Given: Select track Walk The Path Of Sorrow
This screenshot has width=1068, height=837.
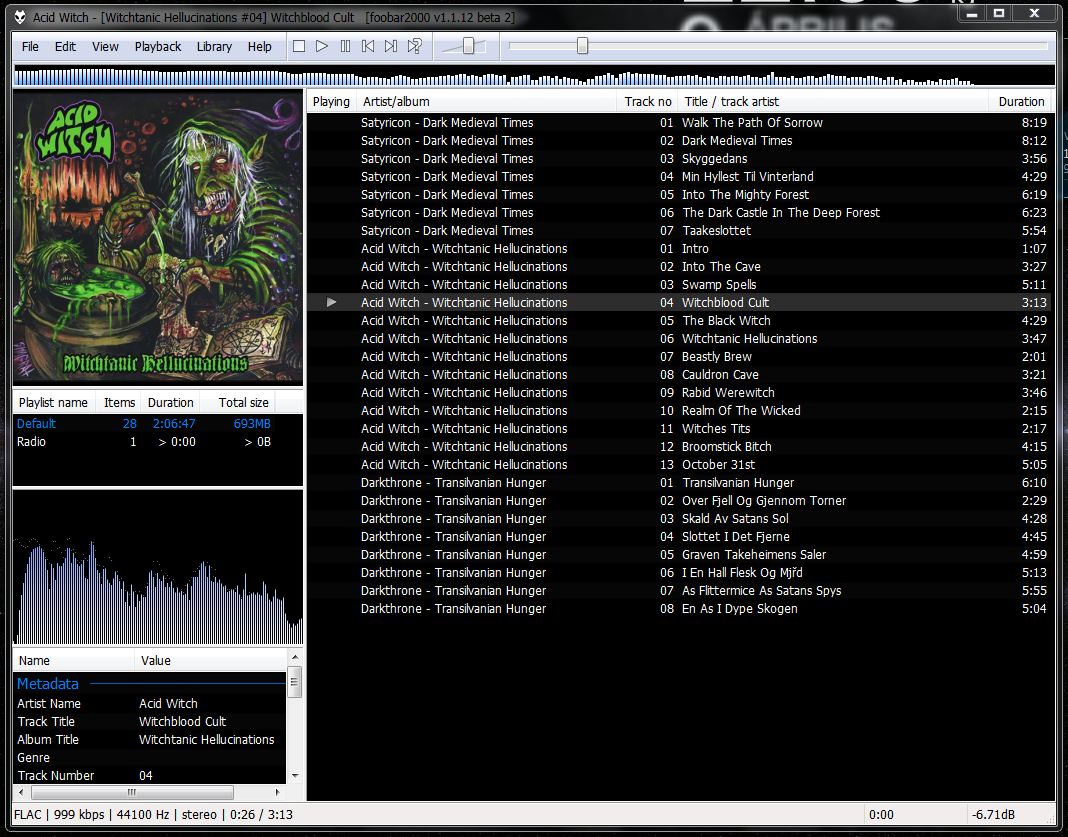Looking at the screenshot, I should [x=679, y=123].
